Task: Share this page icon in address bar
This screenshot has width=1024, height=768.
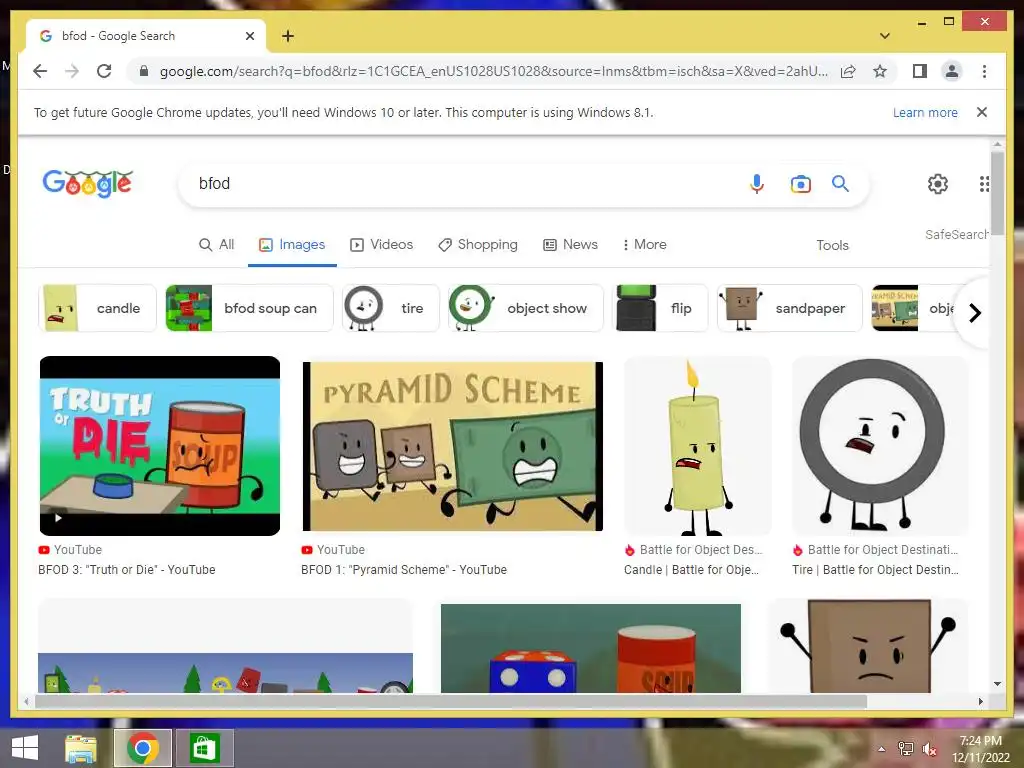Action: (848, 71)
